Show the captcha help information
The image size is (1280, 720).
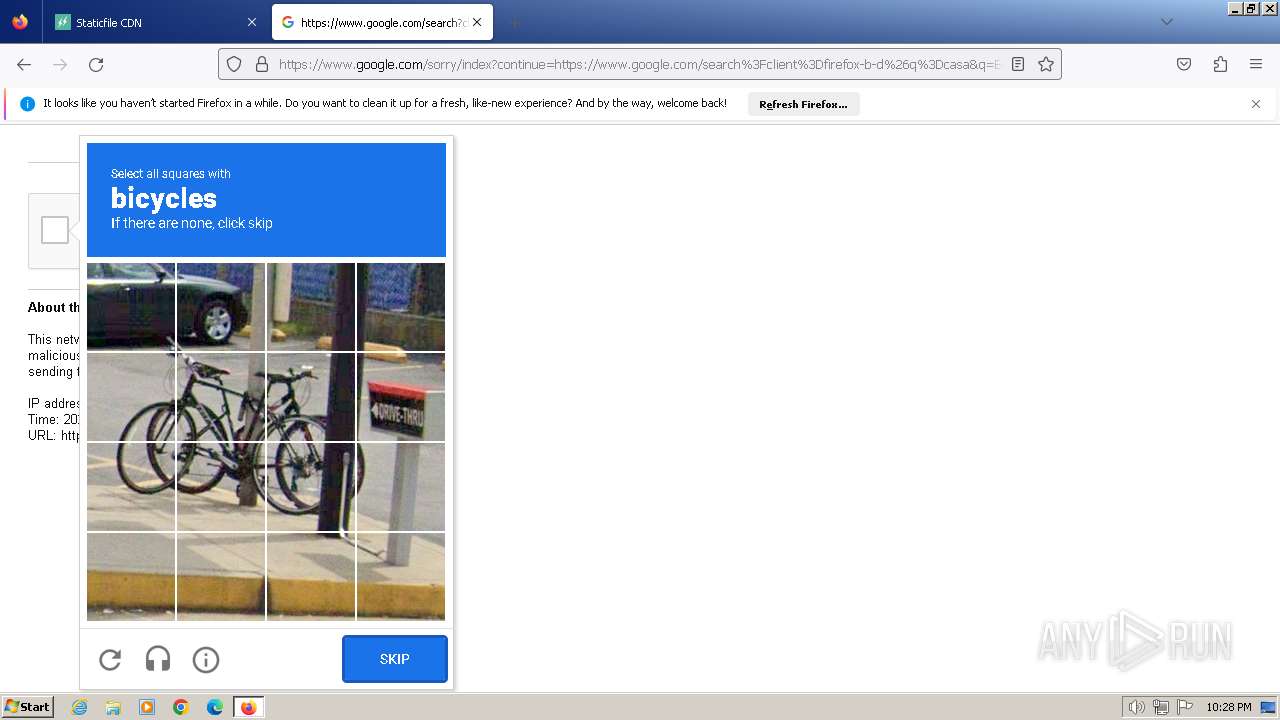[x=206, y=659]
